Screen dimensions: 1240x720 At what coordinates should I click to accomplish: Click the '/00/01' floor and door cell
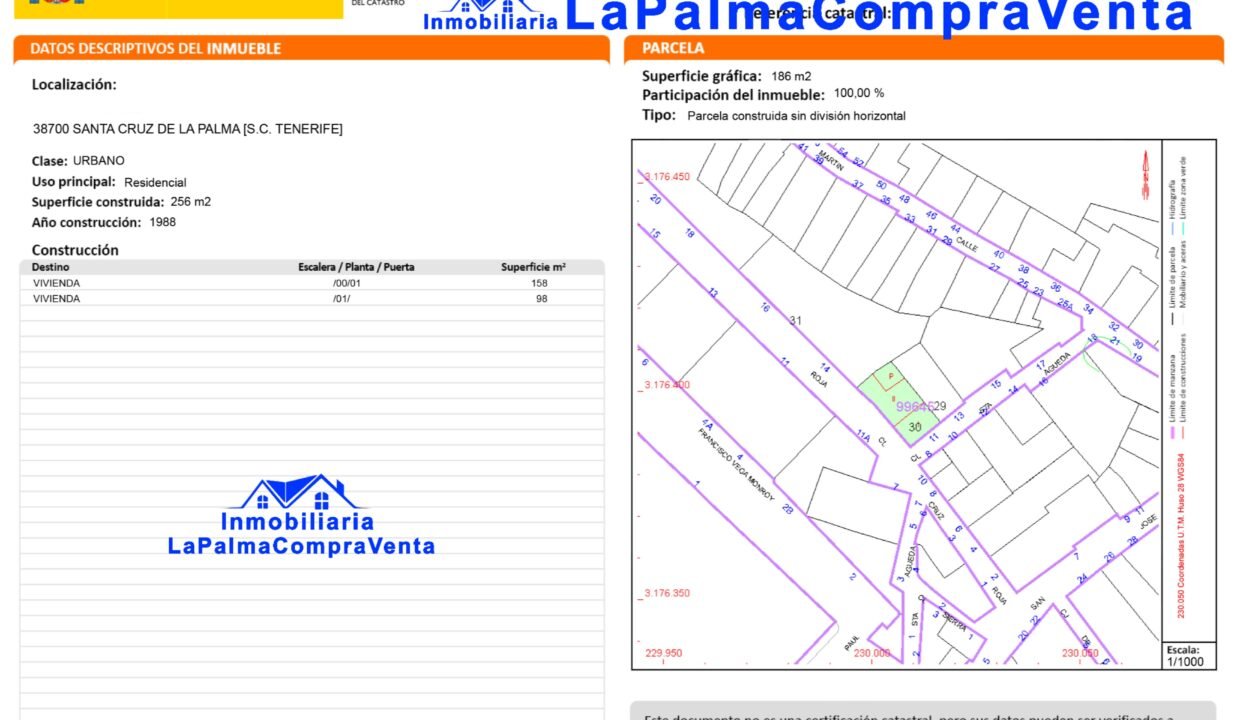[x=346, y=283]
